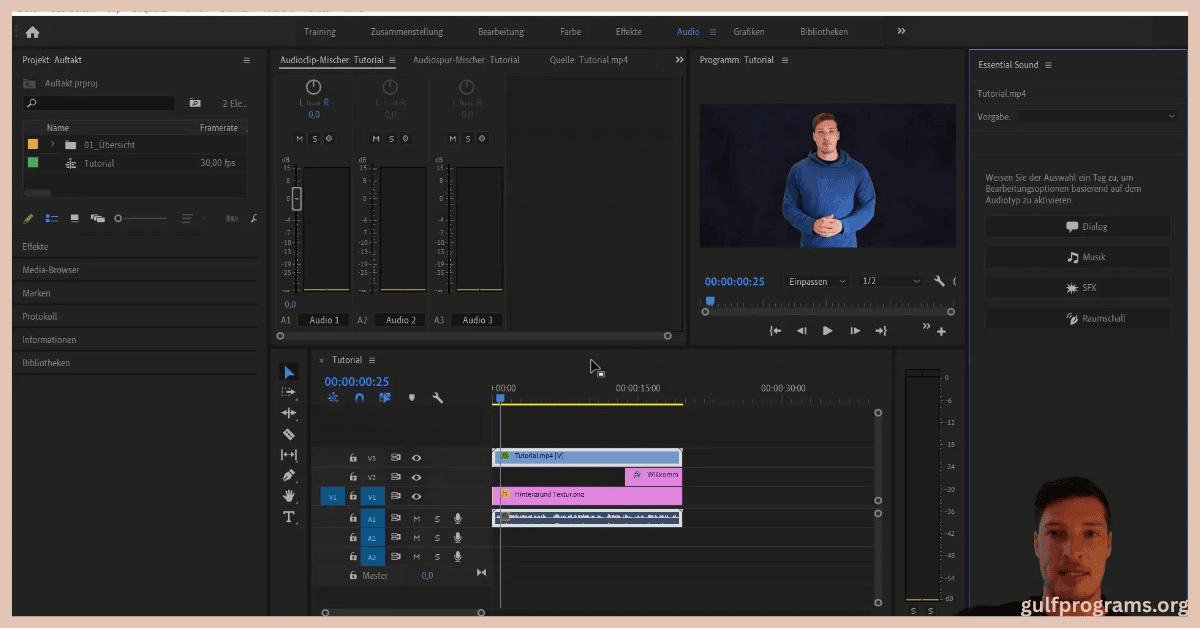
Task: Hide video track V3 with eye icon
Action: pos(416,458)
